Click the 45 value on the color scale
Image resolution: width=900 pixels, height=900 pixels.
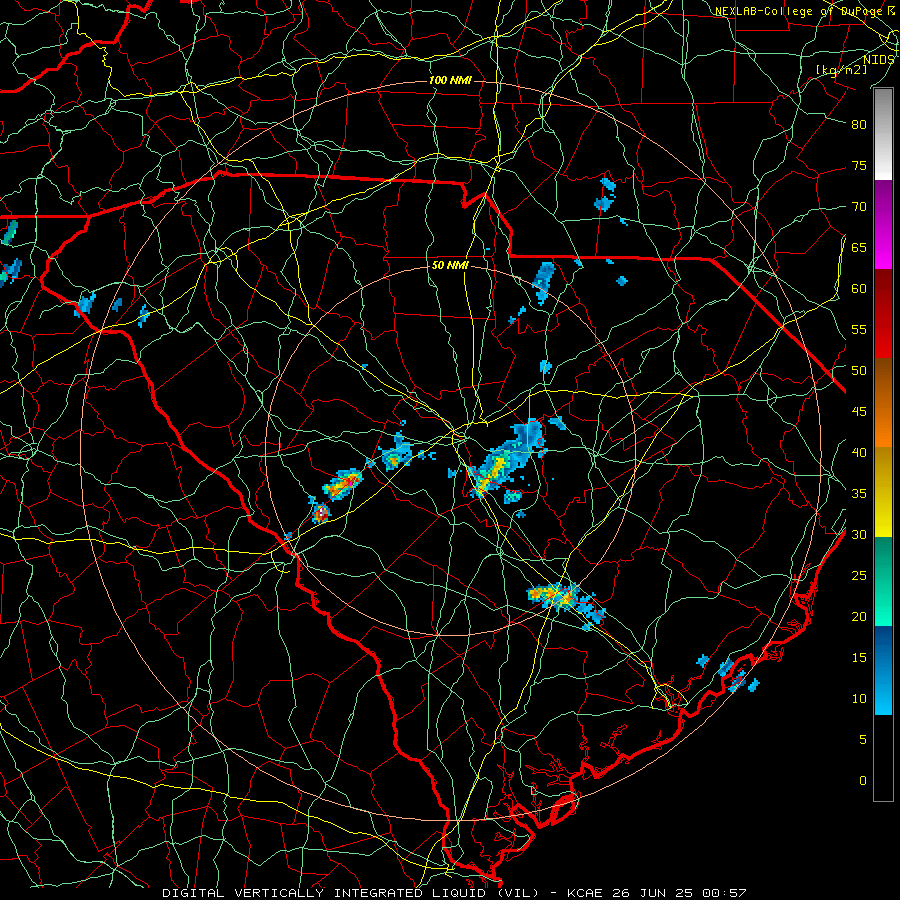pyautogui.click(x=859, y=412)
